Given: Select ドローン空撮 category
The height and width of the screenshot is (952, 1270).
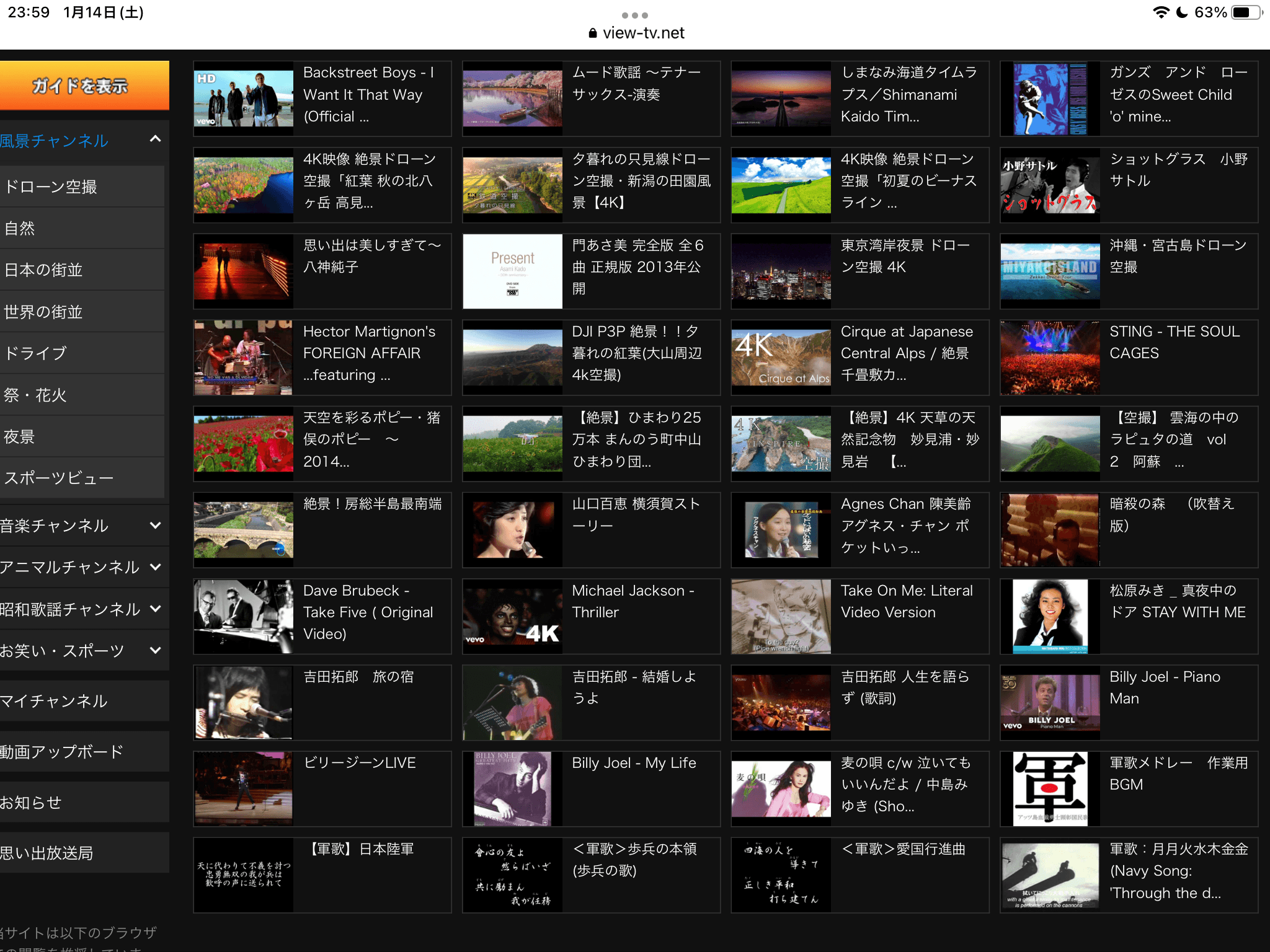Looking at the screenshot, I should tap(51, 187).
